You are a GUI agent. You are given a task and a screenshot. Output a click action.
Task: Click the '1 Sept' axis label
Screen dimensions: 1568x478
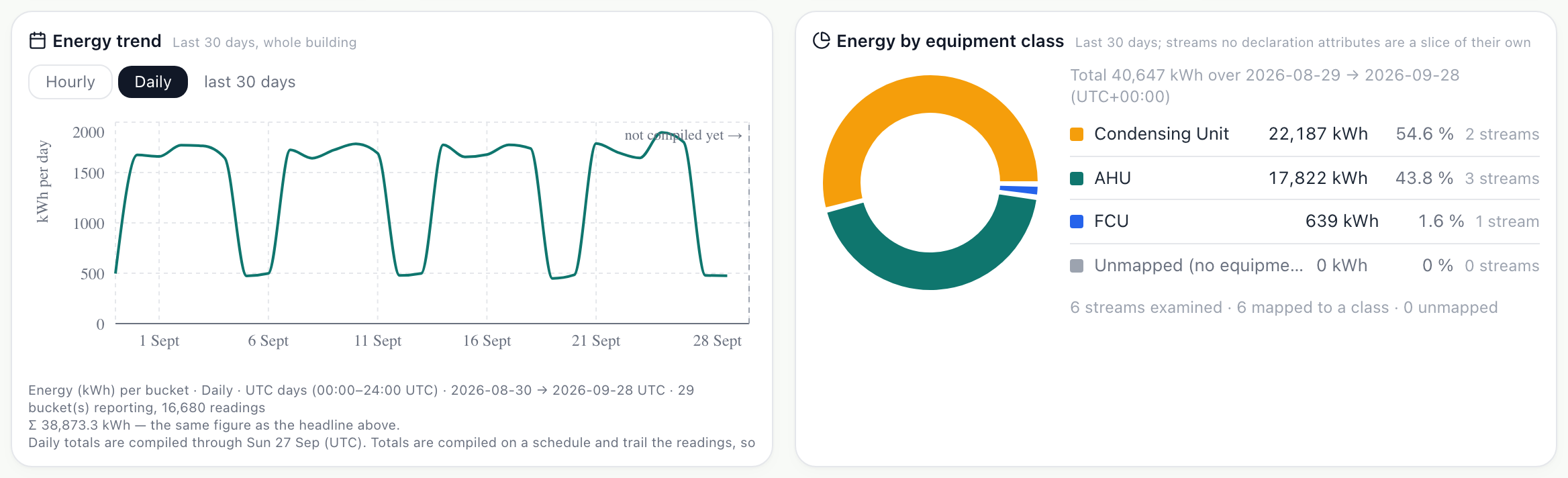click(159, 341)
